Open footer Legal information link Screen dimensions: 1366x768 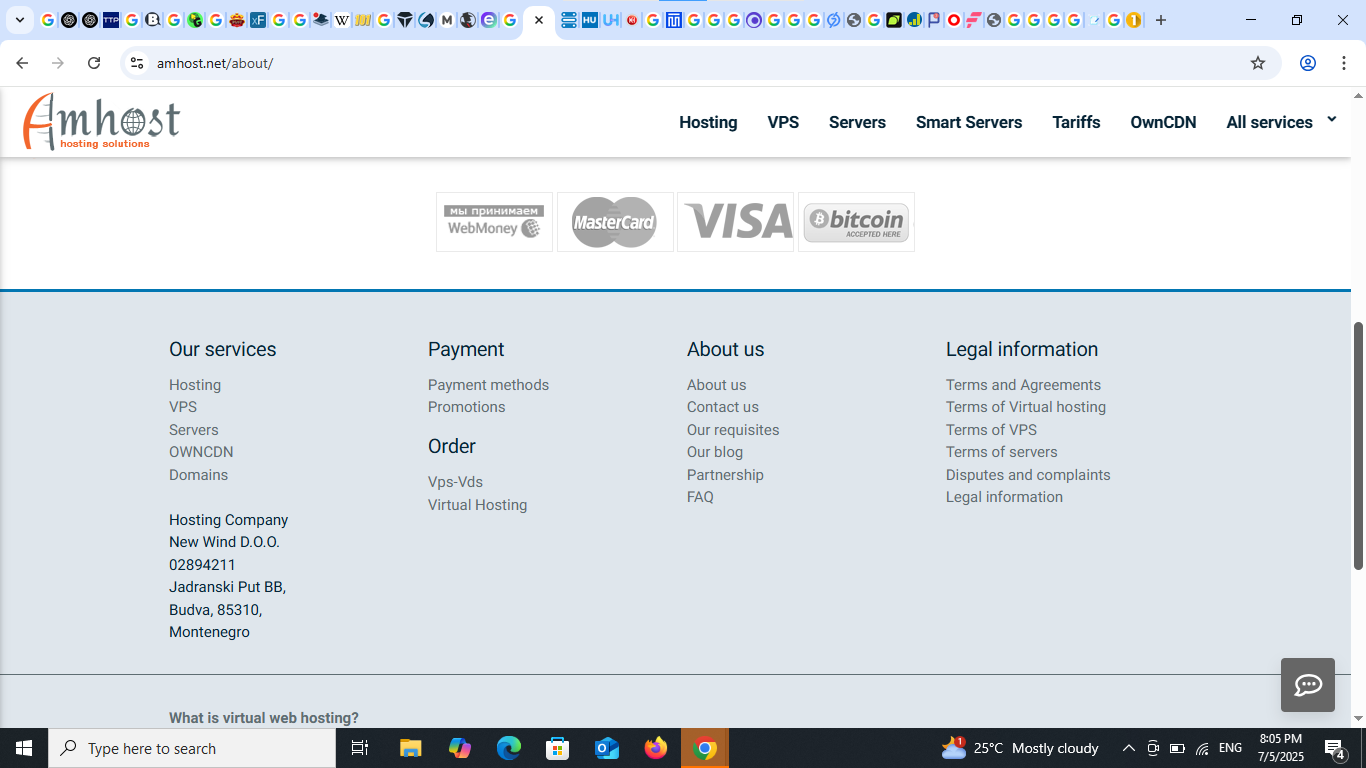pyautogui.click(x=1004, y=497)
